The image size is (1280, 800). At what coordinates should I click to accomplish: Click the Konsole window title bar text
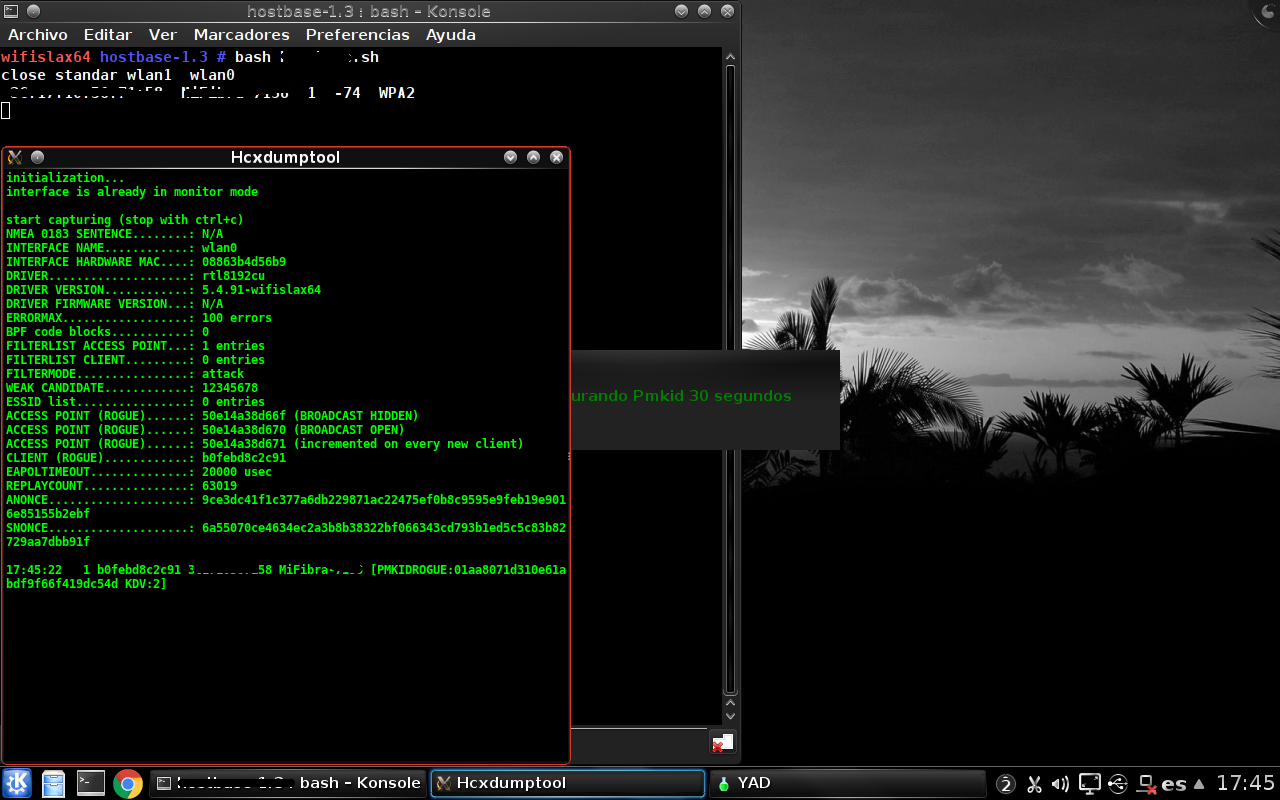tap(369, 11)
